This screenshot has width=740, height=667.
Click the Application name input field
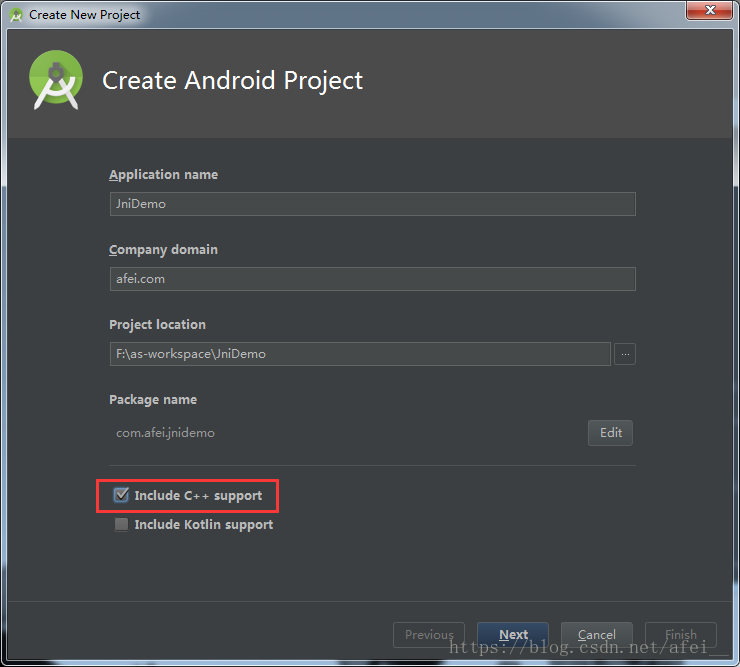(372, 204)
